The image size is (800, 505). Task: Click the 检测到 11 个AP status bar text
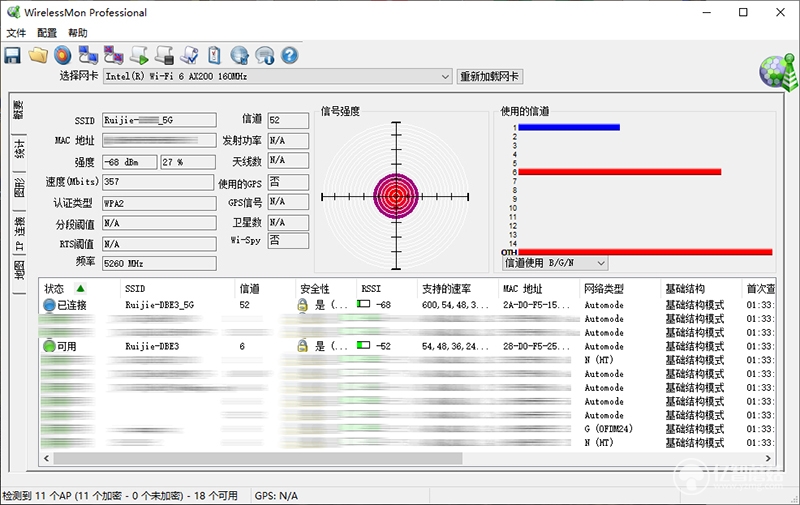[x=120, y=496]
